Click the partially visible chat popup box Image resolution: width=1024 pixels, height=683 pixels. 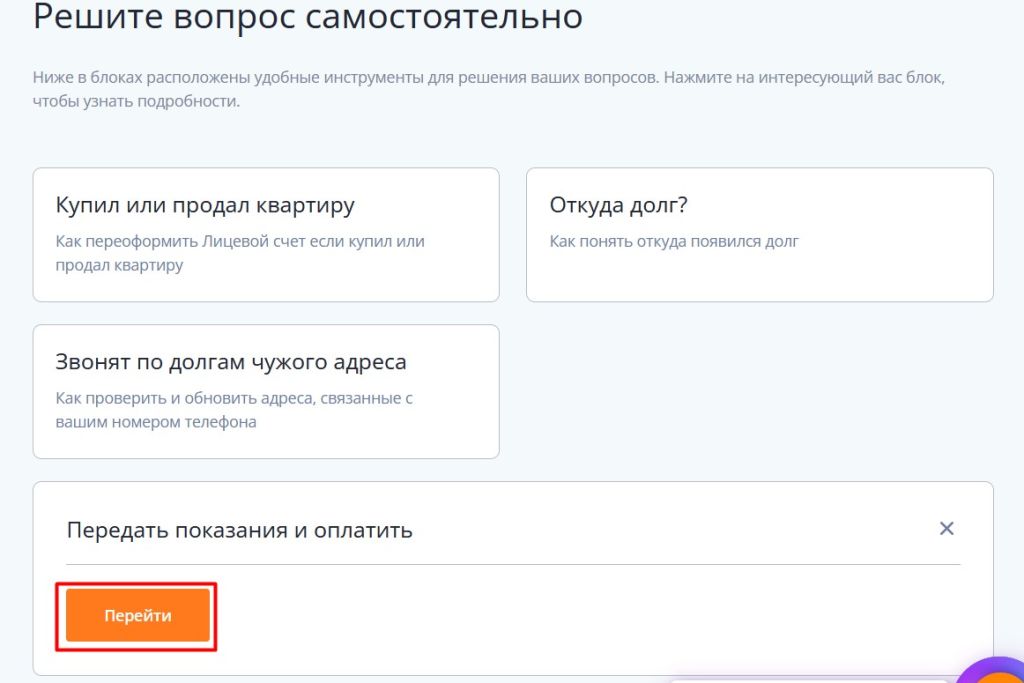800,679
